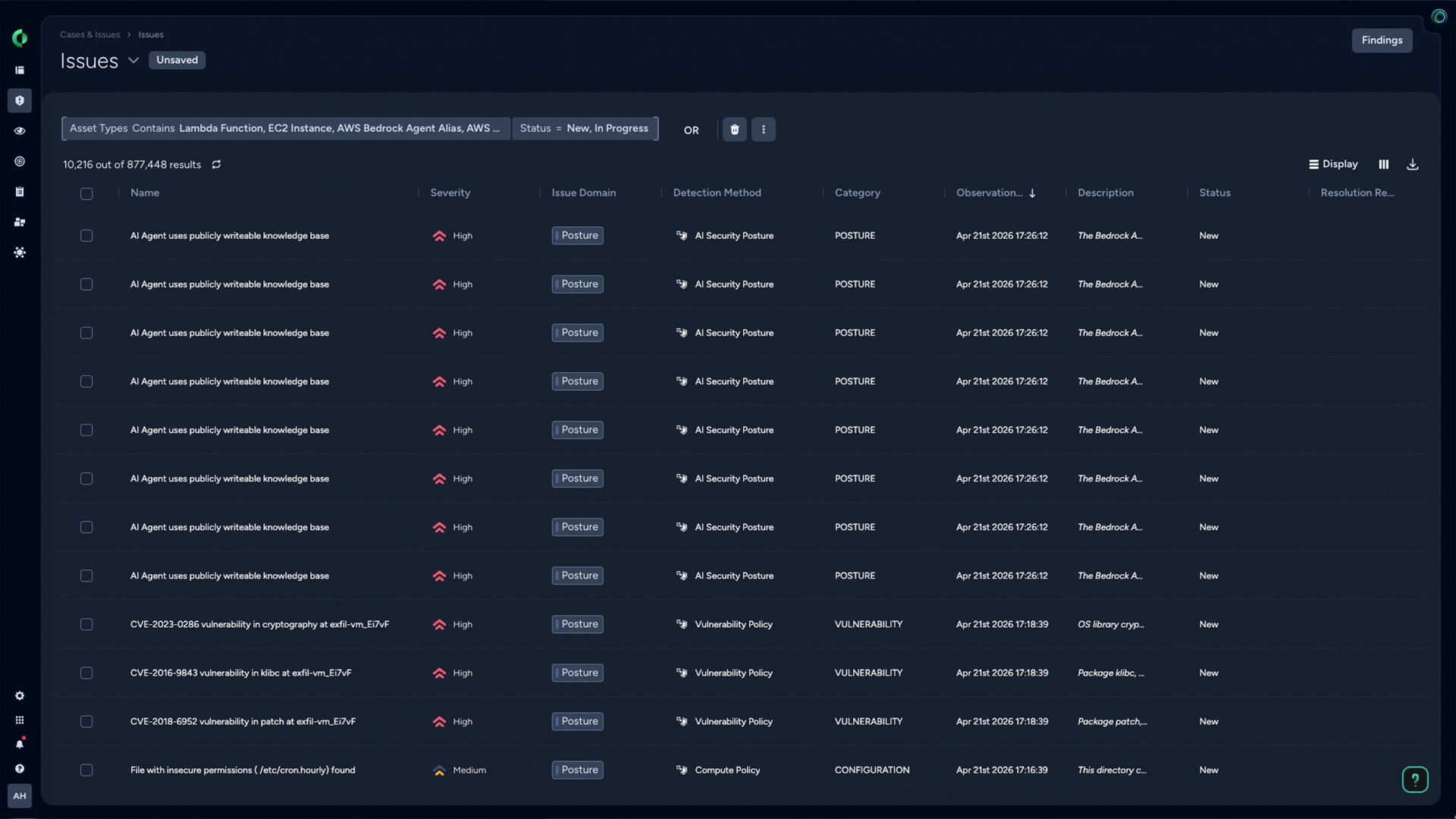Open CVE-2018-6952 vulnerability in patch issue

[243, 722]
